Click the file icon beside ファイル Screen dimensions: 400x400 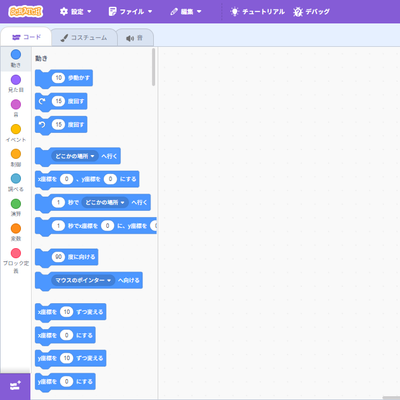click(112, 12)
